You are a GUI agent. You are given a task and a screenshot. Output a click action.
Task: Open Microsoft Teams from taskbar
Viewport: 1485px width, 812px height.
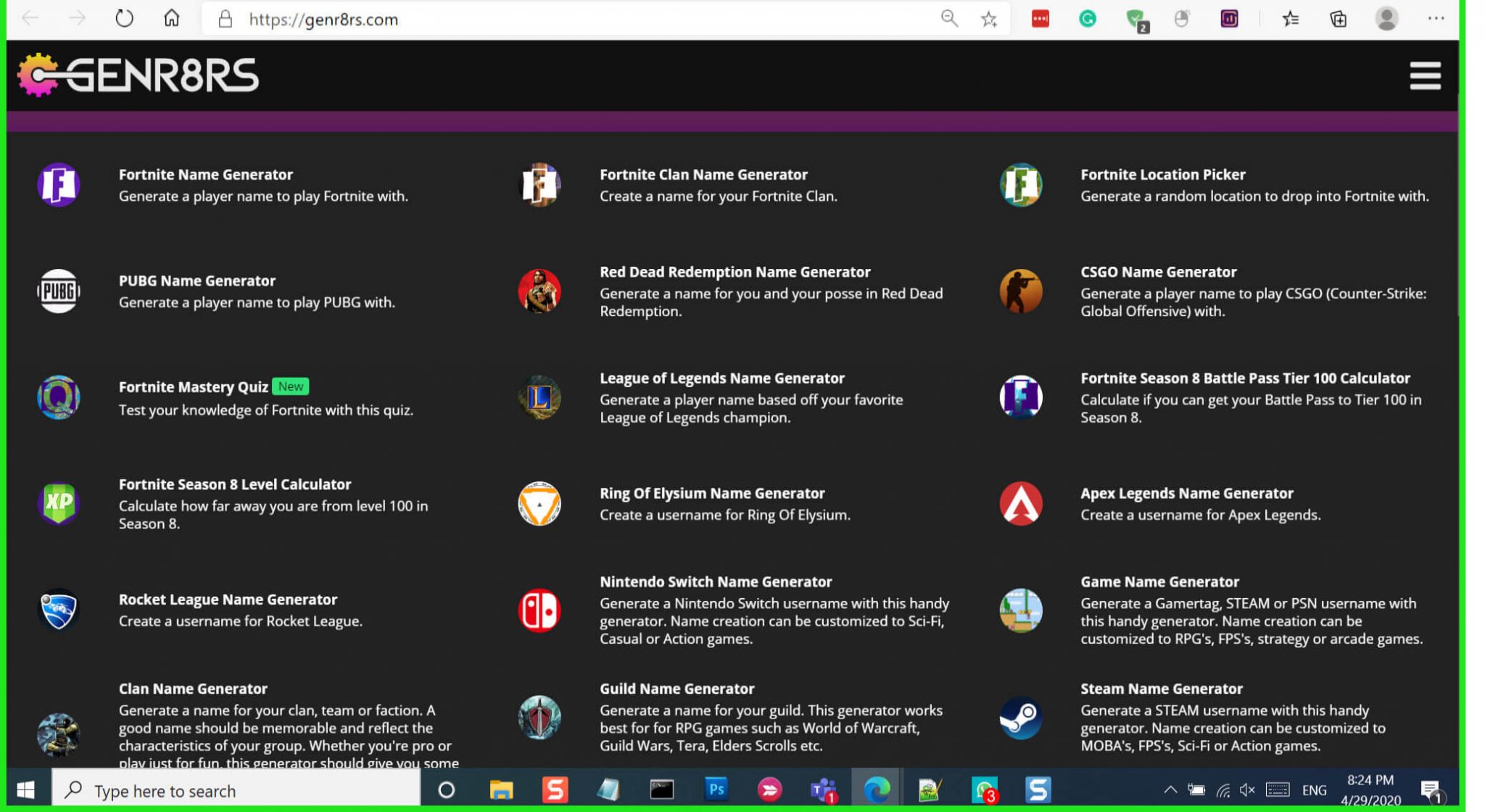(x=823, y=790)
